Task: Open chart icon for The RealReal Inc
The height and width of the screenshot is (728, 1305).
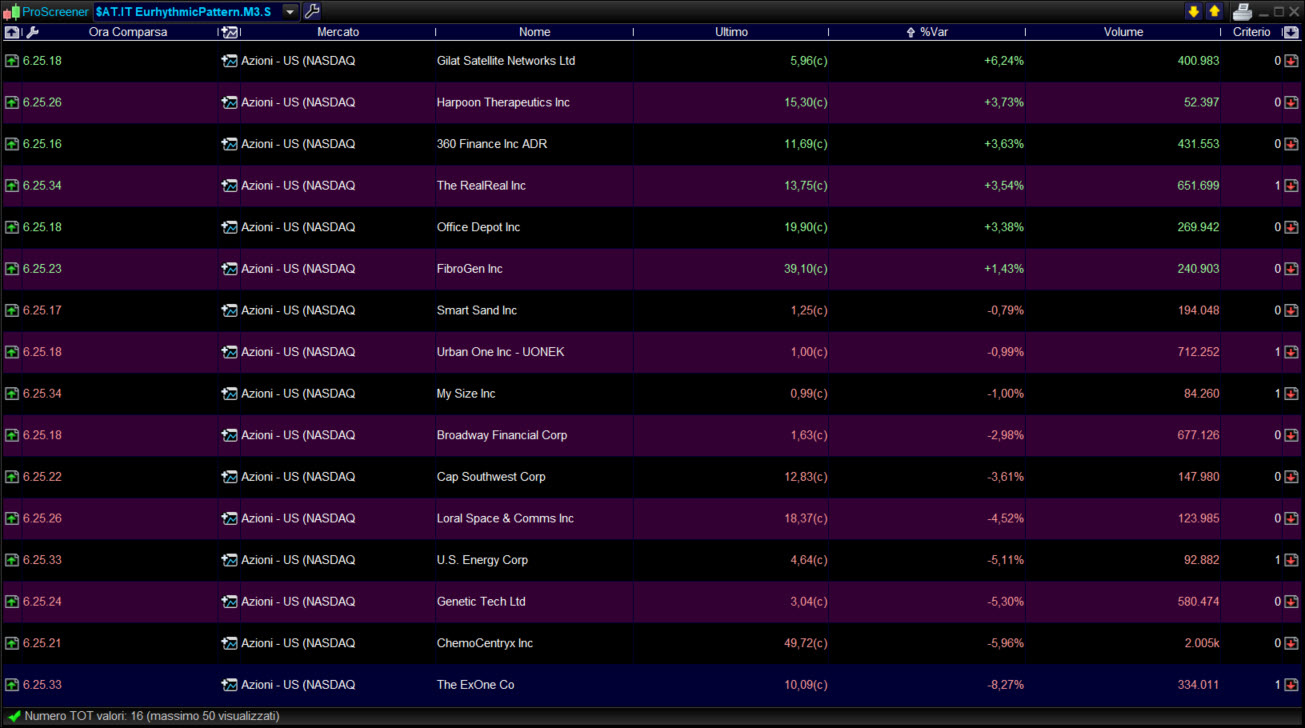Action: tap(230, 186)
